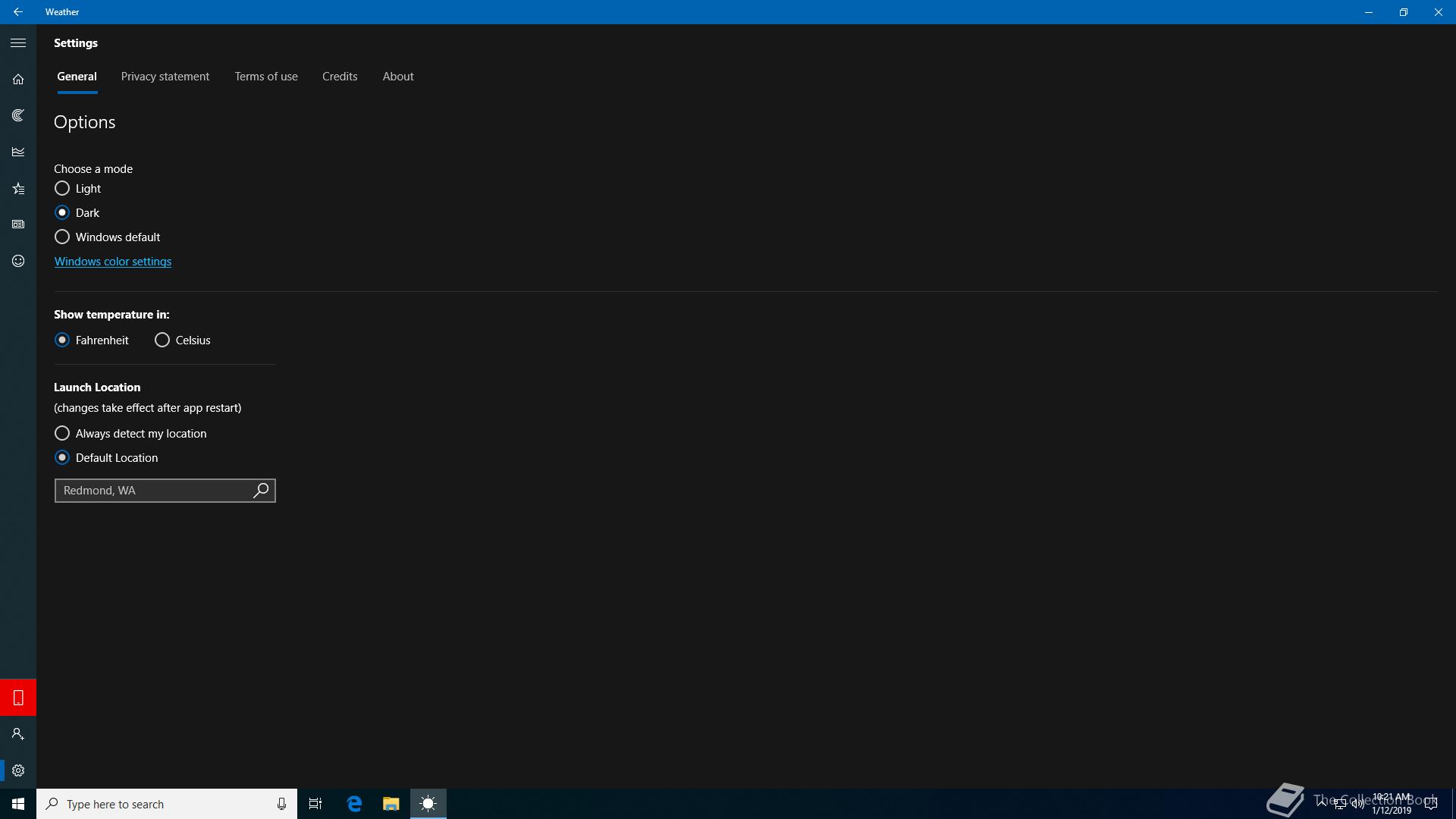
Task: Click search magnifier in location box
Action: coord(261,491)
